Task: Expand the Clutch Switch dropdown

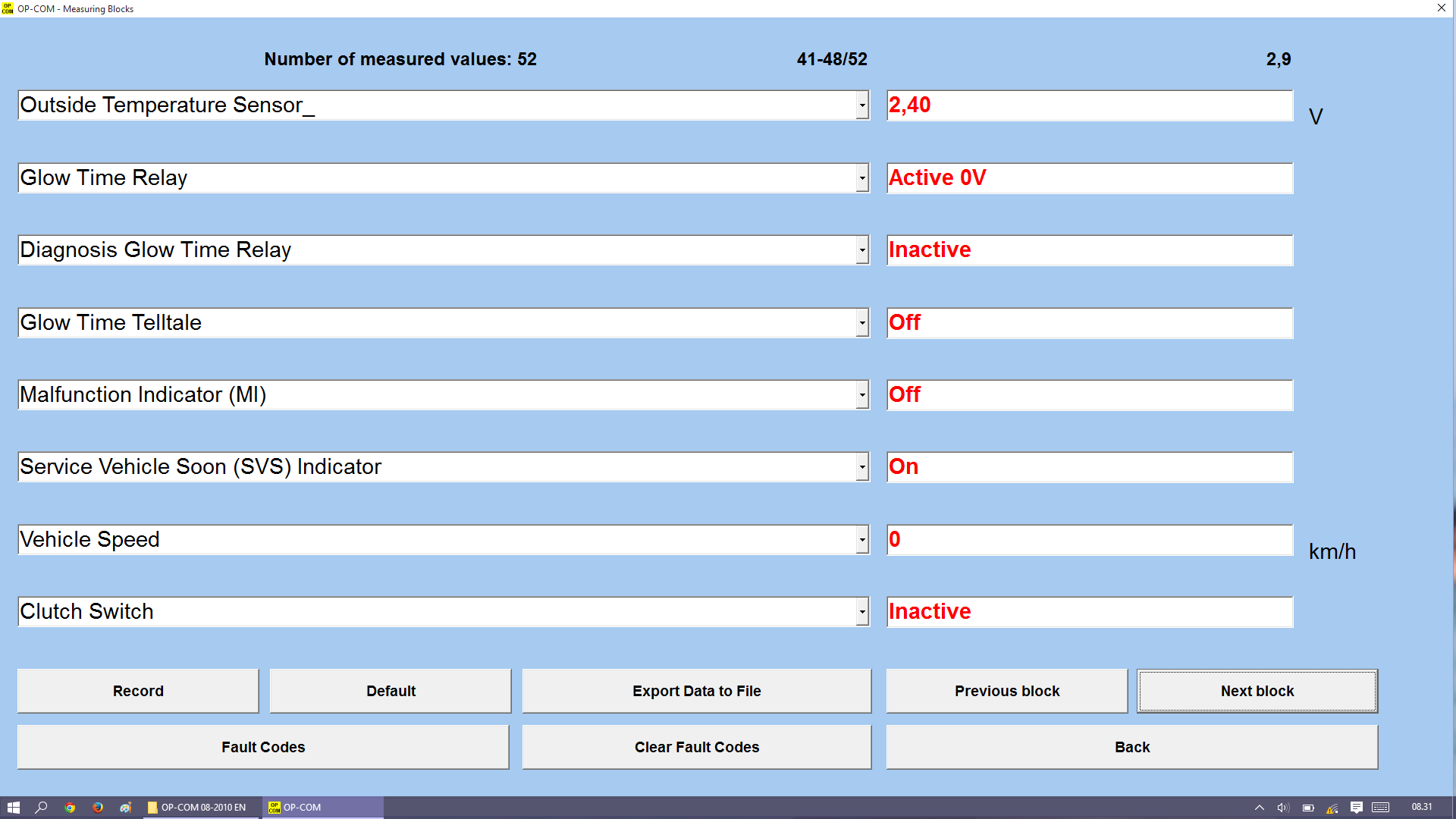Action: click(x=862, y=612)
